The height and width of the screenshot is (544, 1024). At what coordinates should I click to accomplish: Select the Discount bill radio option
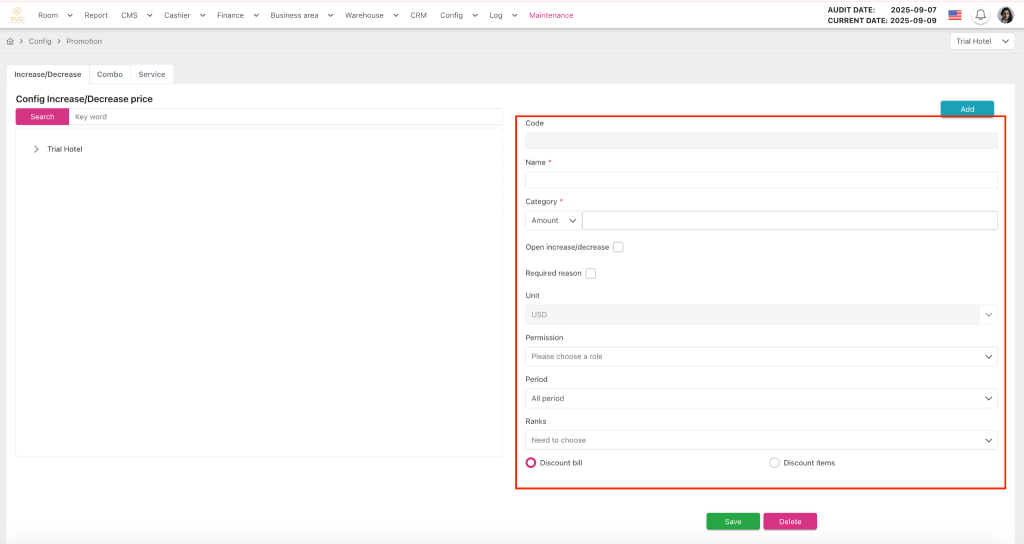pos(531,463)
